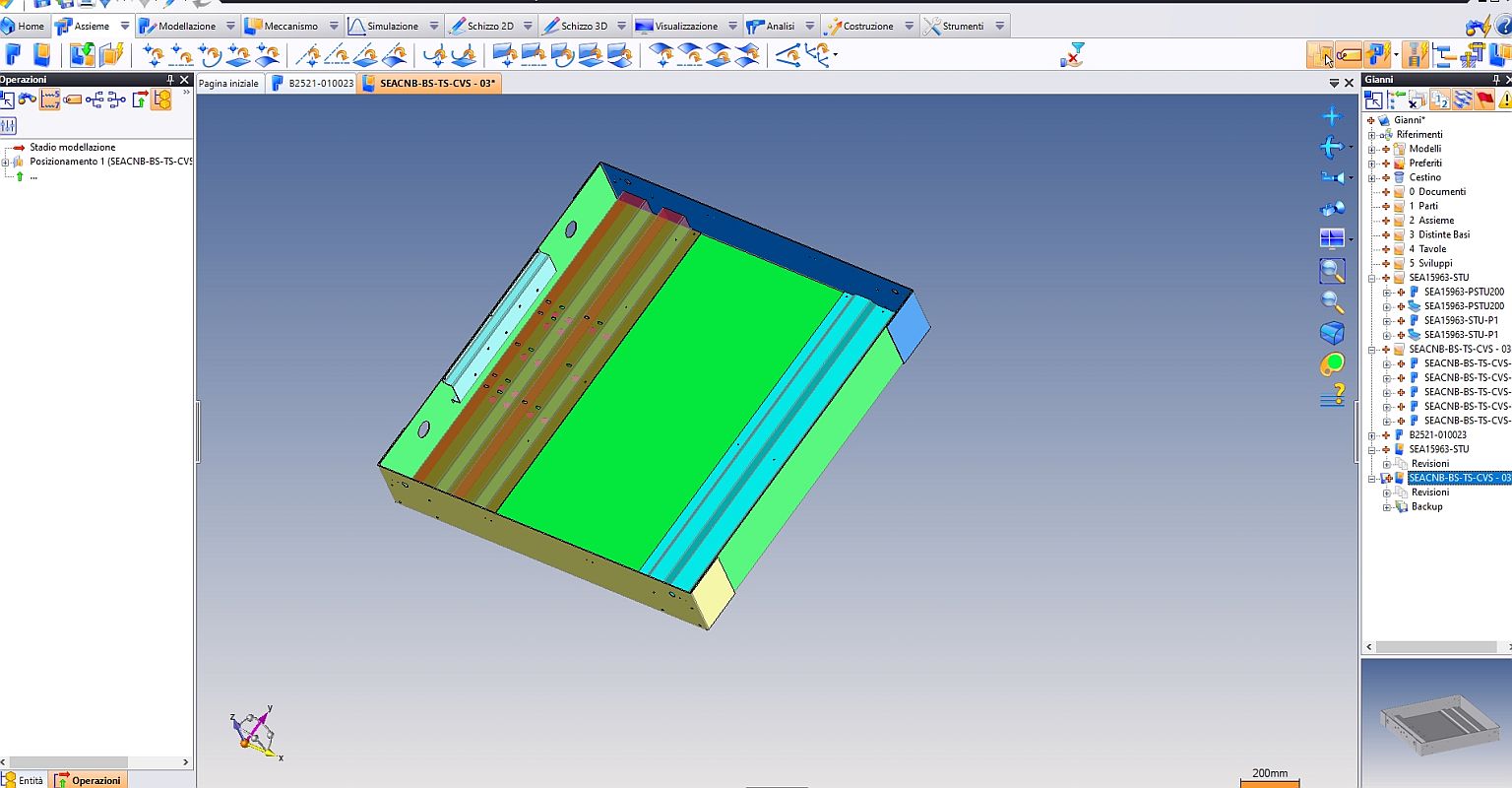Screen dimensions: 1512x788
Task: Select Stadio modellazione in Operazioni tree
Action: pos(72,148)
